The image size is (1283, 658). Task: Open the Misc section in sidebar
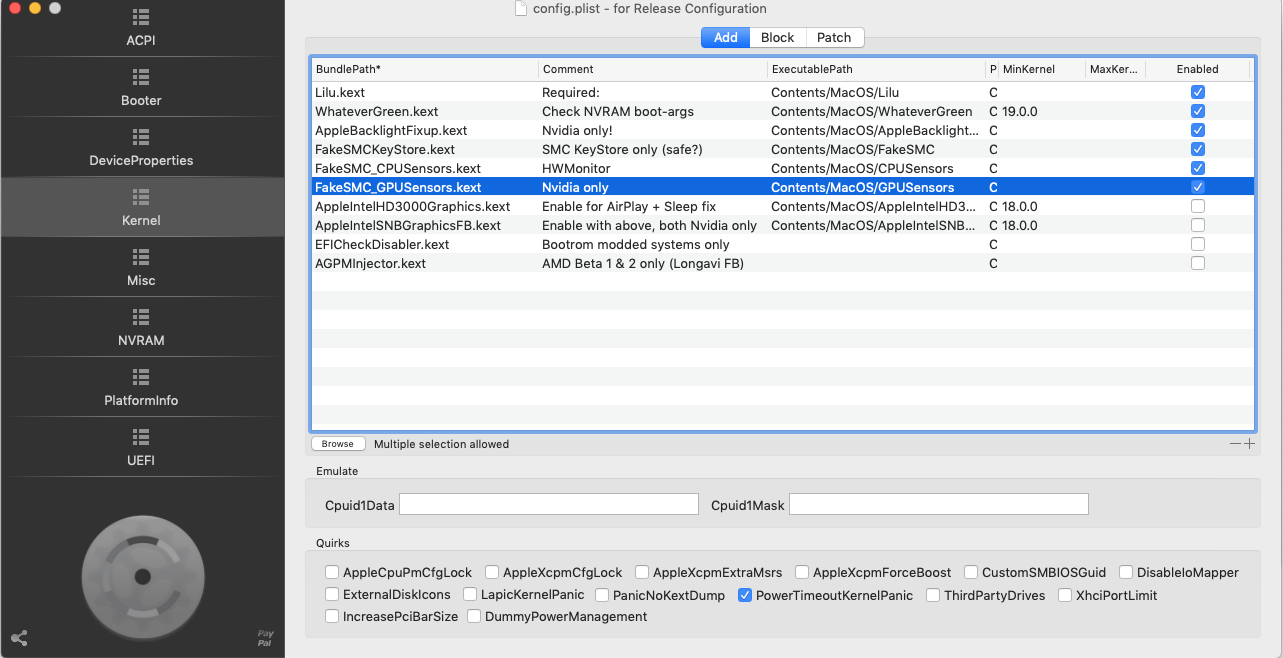(x=141, y=268)
